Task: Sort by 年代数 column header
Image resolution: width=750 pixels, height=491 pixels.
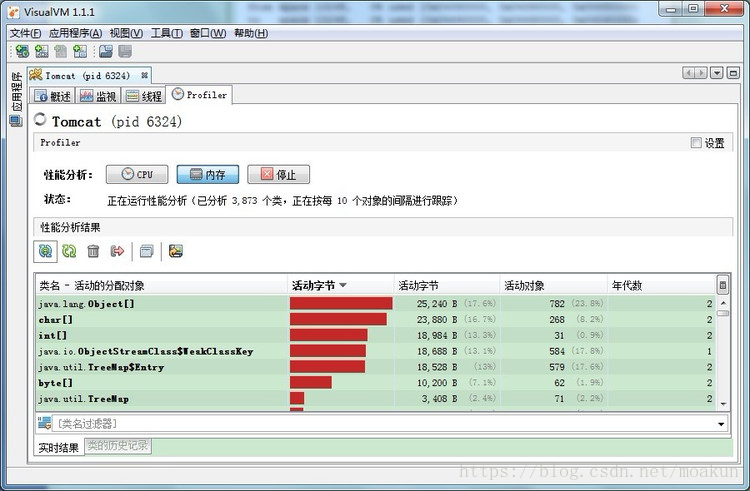Action: 662,285
